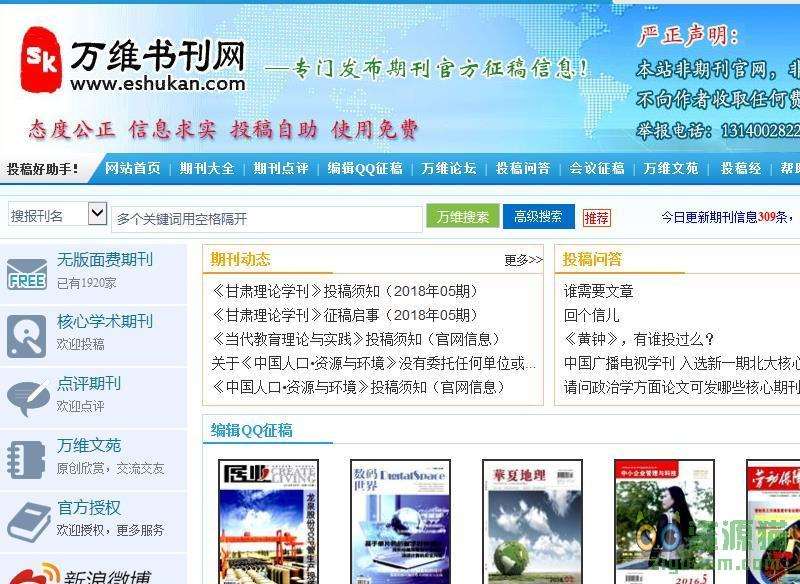Click the red 推荐 tag
The height and width of the screenshot is (584, 800).
(596, 218)
